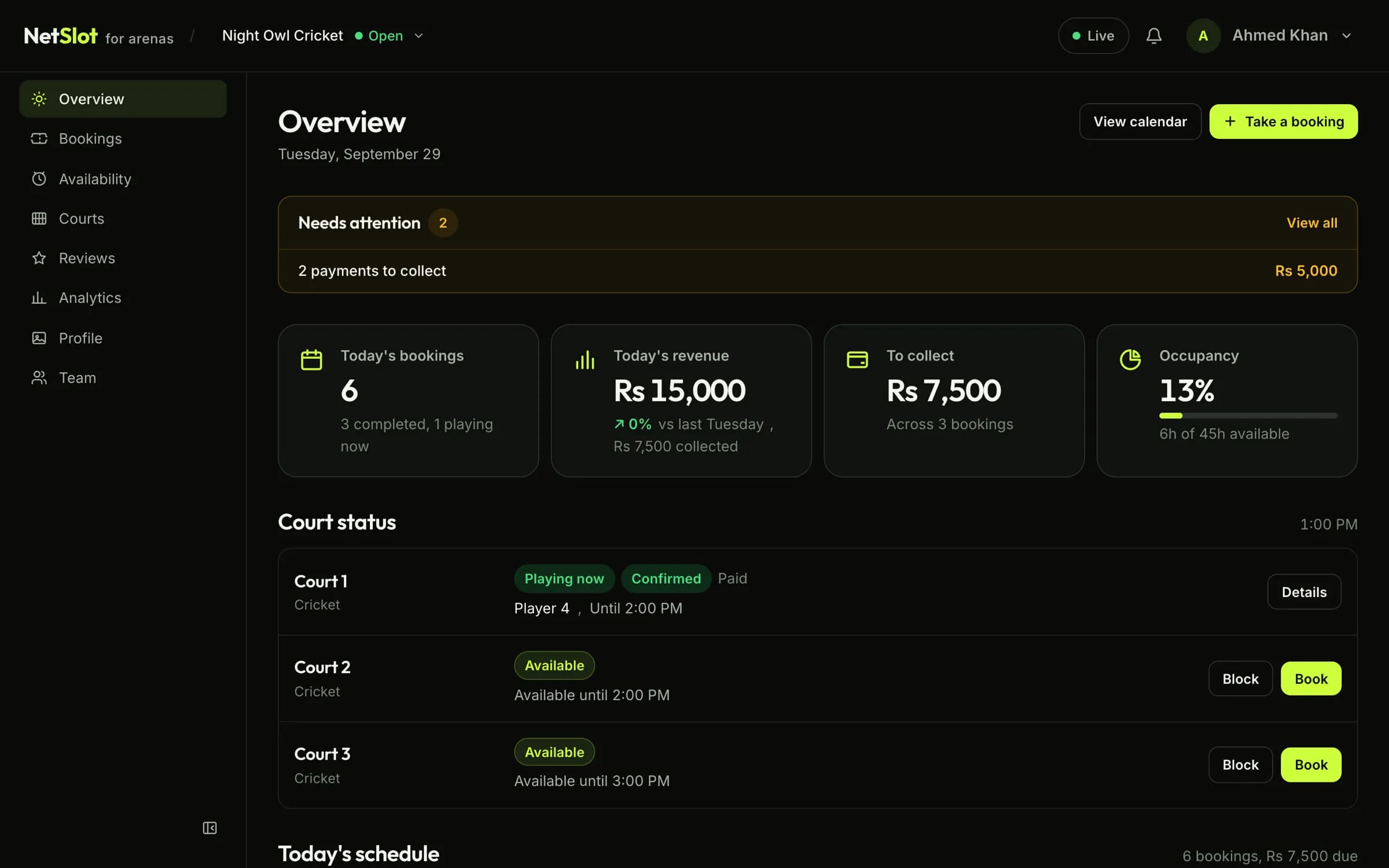Screen dimensions: 1389x868
Task: Toggle the Live status pill
Action: [x=1093, y=36]
